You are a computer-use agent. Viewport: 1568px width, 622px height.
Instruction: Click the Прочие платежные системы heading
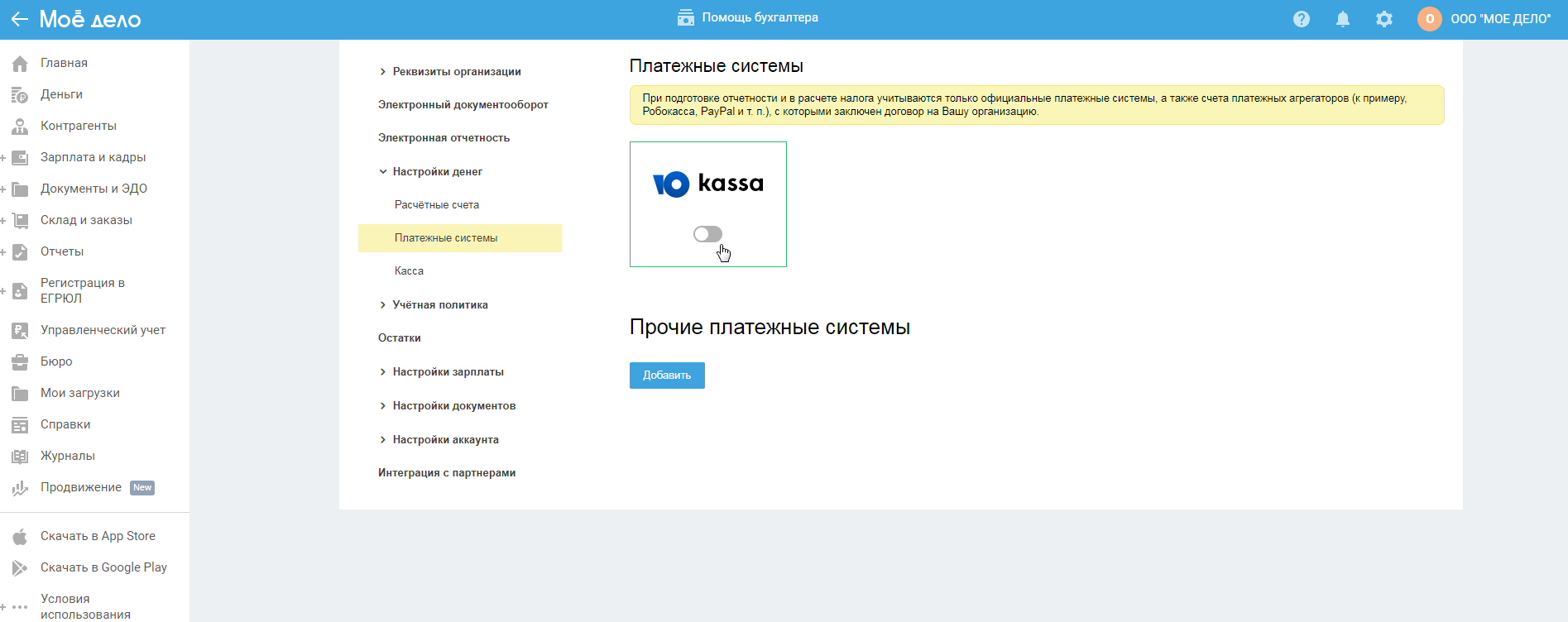click(770, 328)
